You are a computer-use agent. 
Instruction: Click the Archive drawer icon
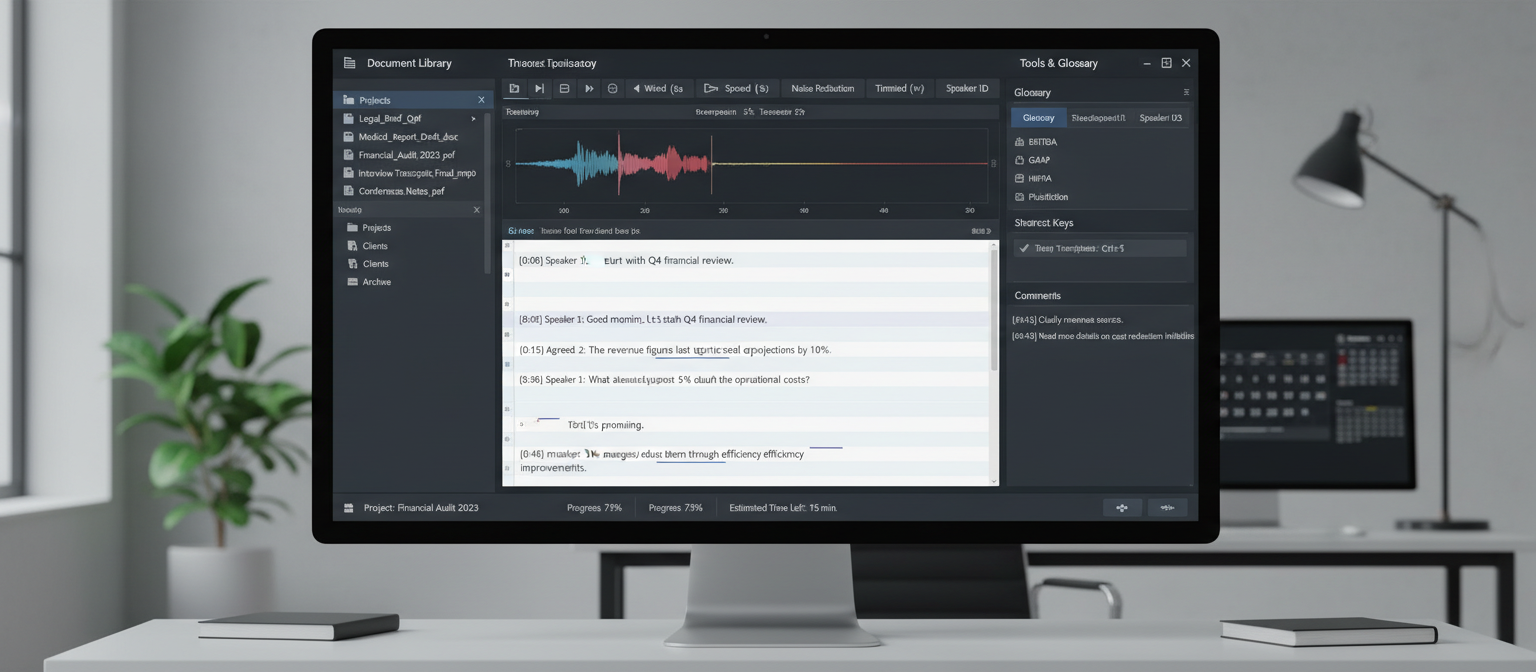352,282
